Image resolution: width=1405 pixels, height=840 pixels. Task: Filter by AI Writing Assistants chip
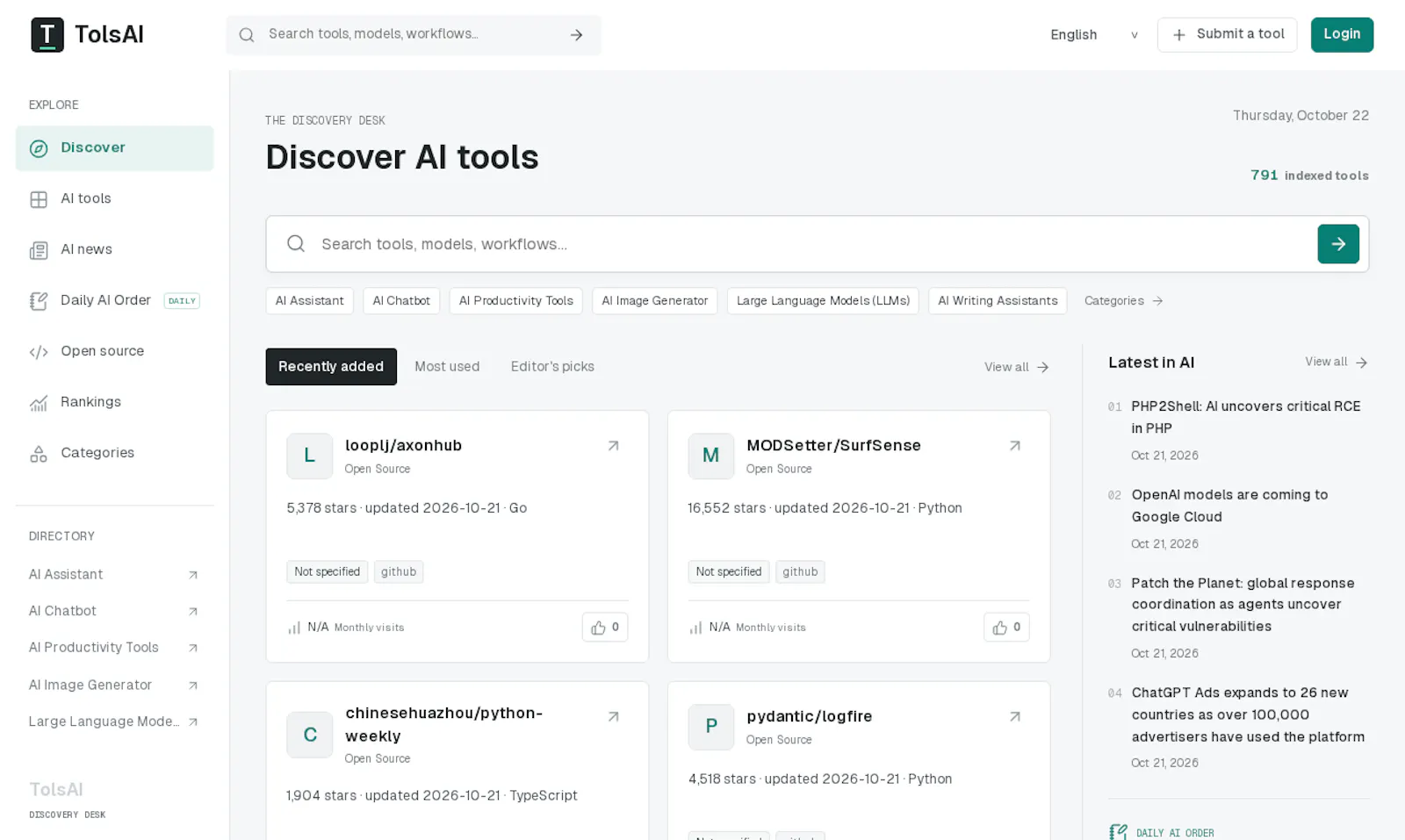(x=998, y=301)
